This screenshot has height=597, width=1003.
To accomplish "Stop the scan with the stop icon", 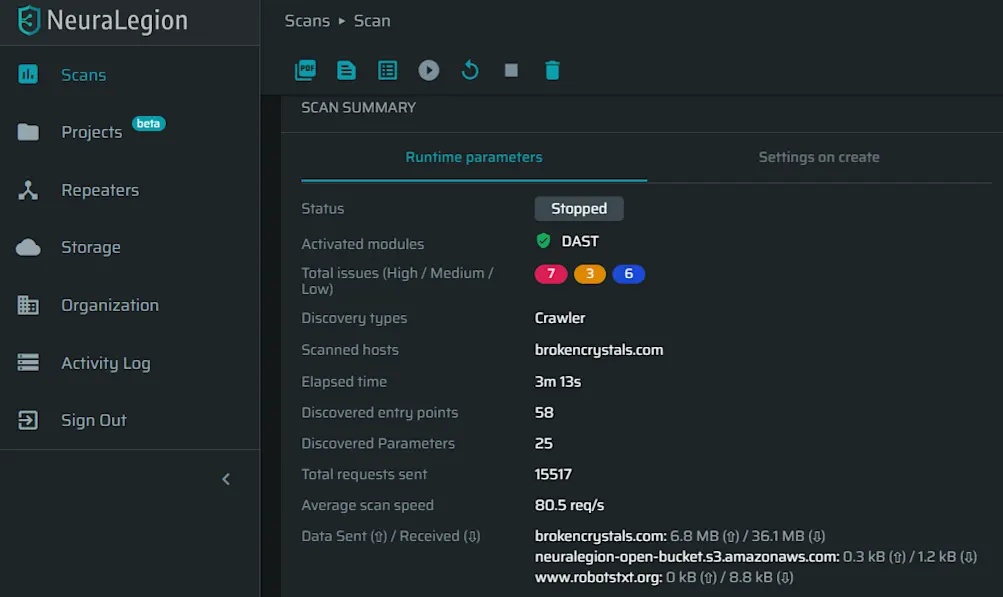I will point(511,70).
